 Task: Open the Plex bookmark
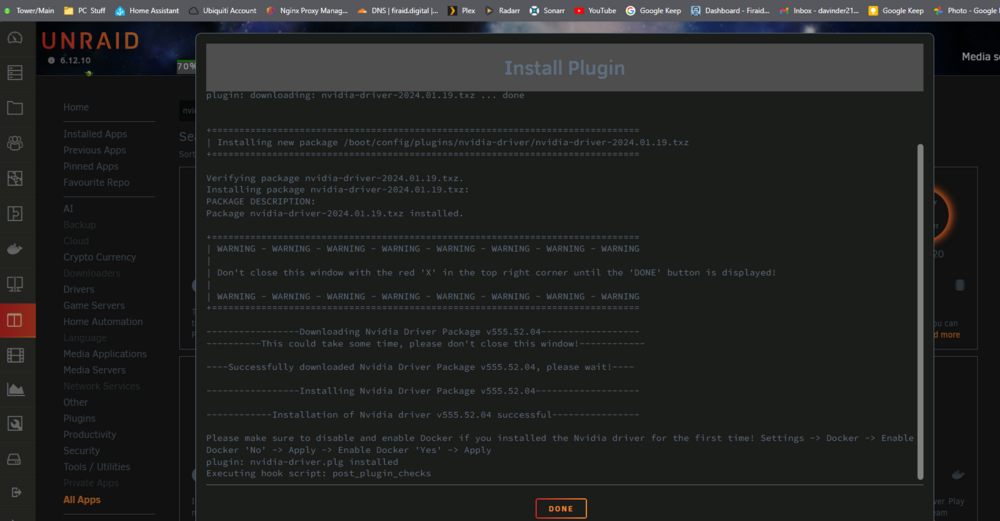(462, 10)
